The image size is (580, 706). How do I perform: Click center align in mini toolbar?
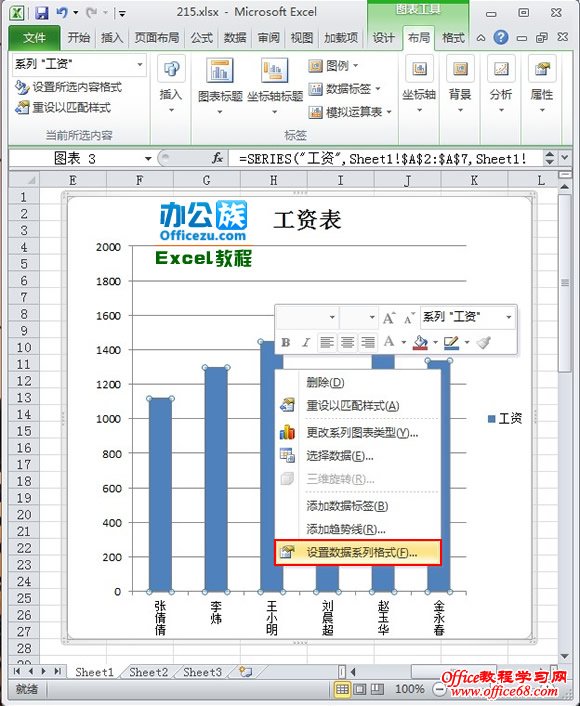[347, 343]
